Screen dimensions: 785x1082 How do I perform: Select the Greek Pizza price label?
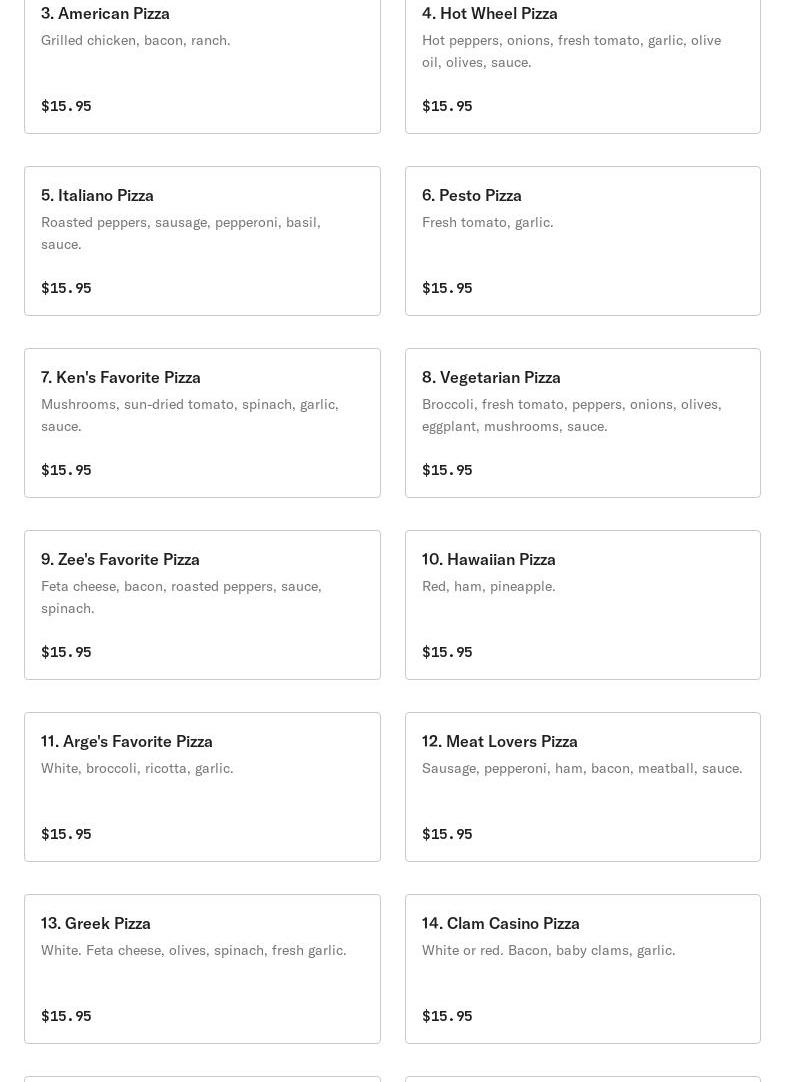pos(66,1016)
